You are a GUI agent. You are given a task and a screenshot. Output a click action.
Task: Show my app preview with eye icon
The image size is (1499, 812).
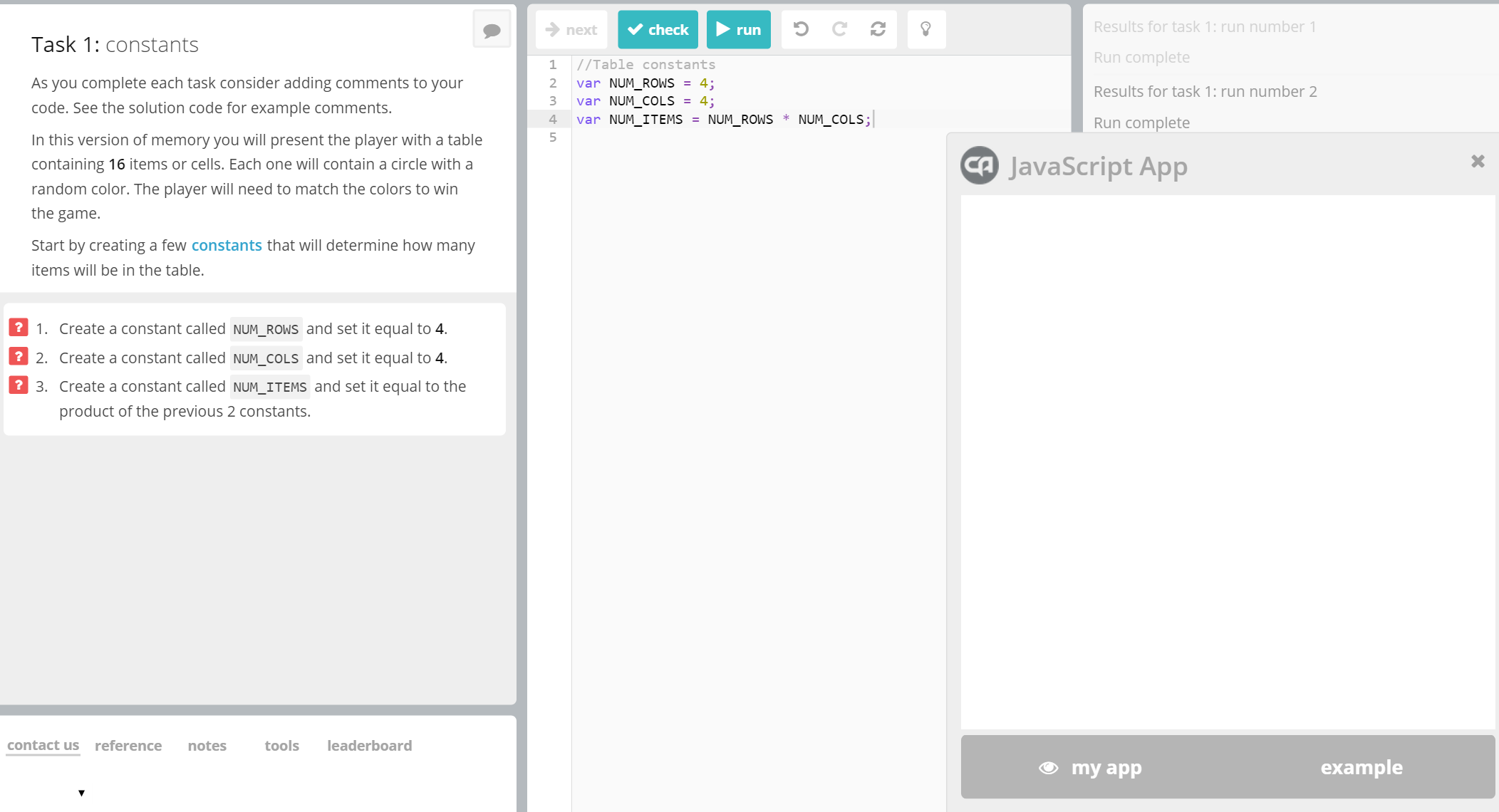point(1092,768)
